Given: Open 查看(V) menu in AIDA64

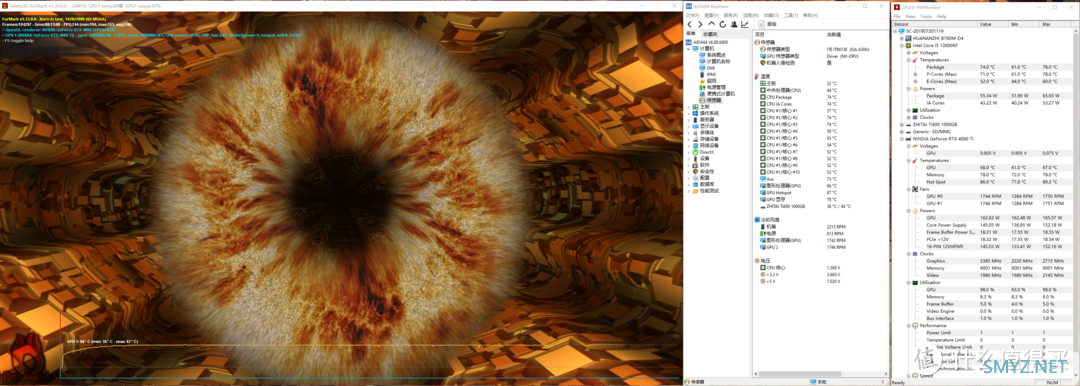Looking at the screenshot, I should tap(712, 15).
